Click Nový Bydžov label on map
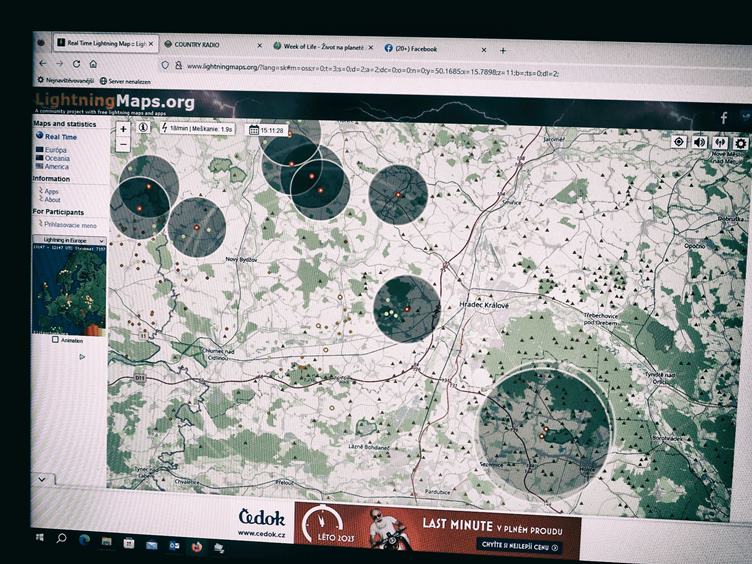The image size is (752, 564). (241, 259)
